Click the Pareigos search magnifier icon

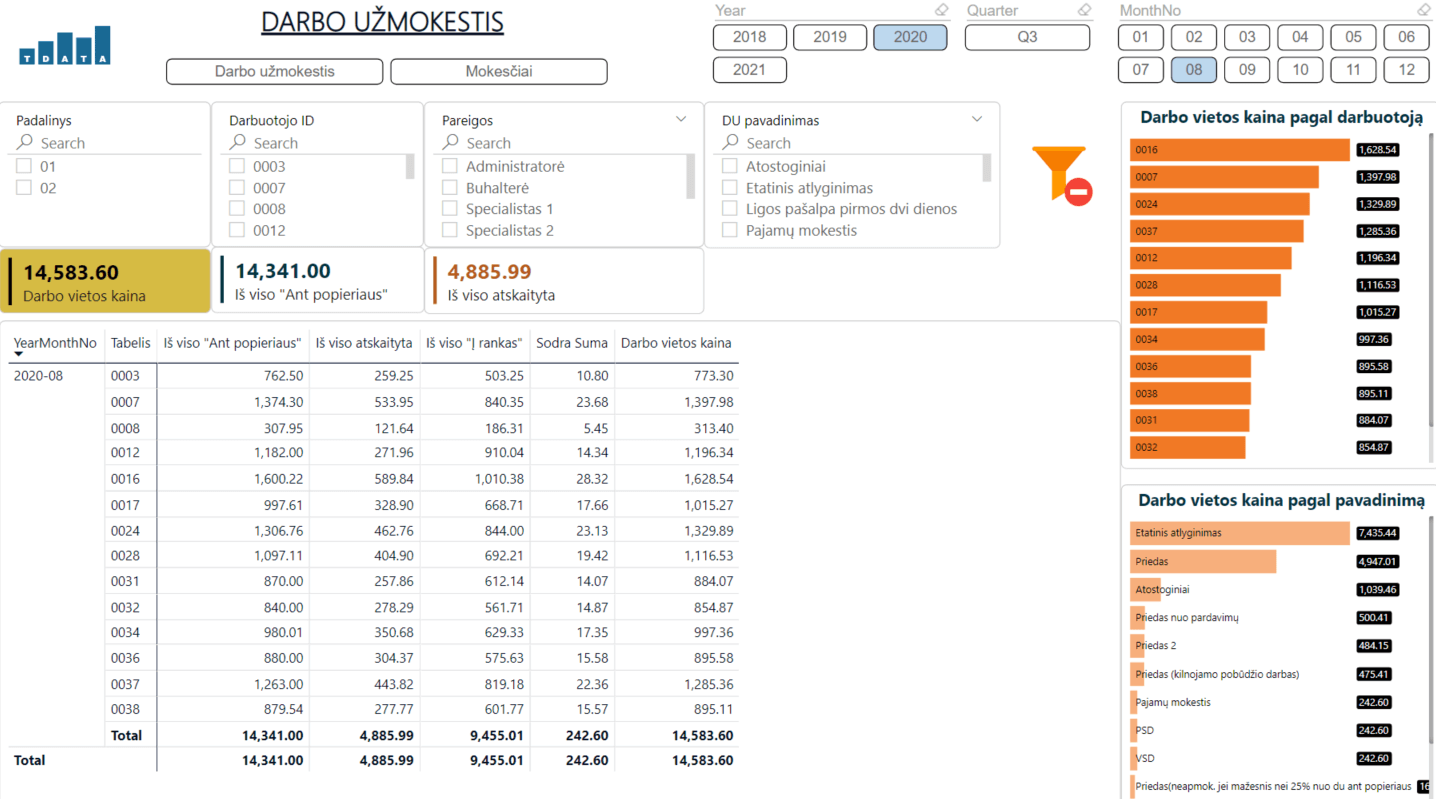451,143
